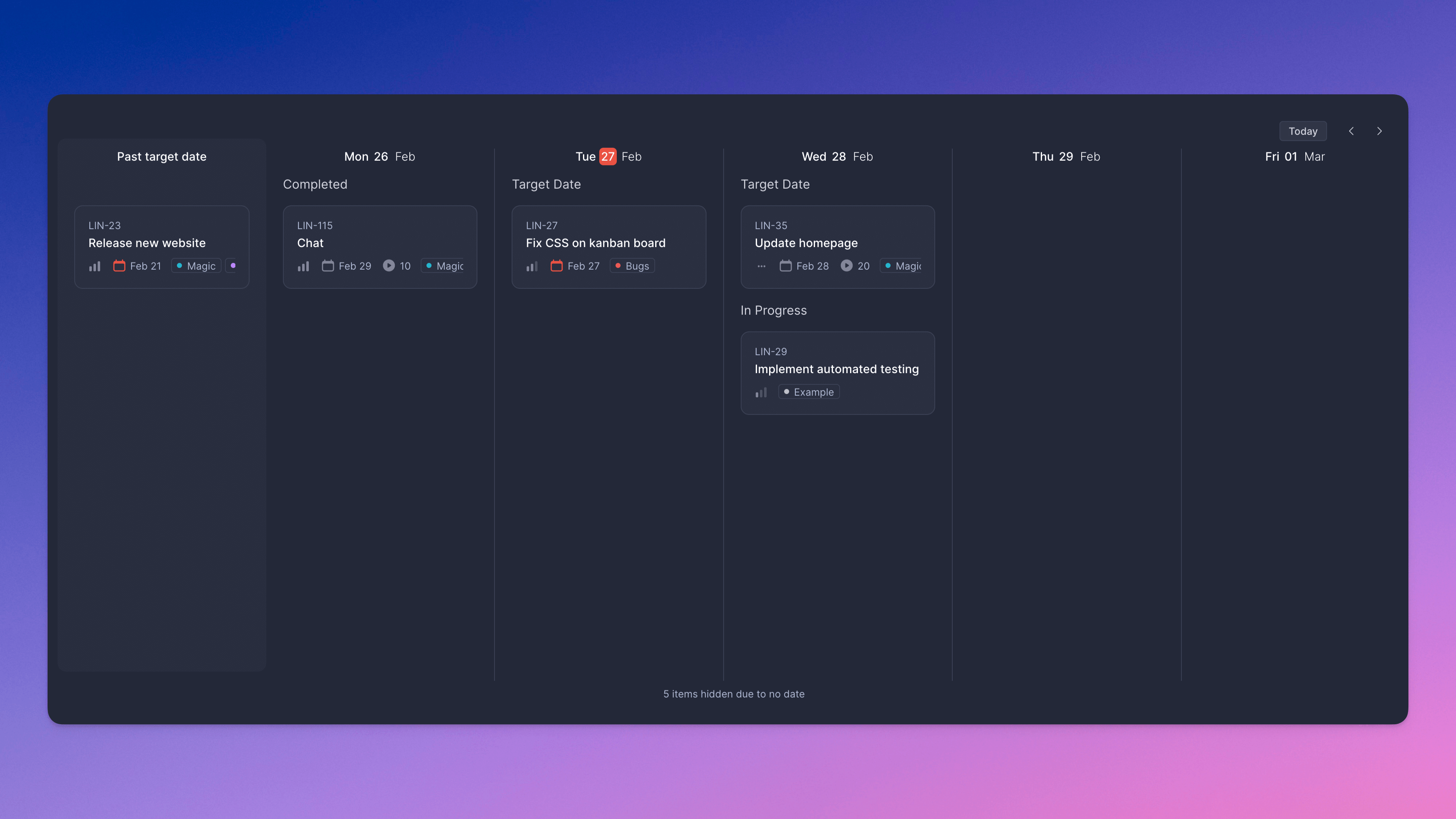The width and height of the screenshot is (1456, 819).
Task: Click Completed group heading under Monday
Action: tap(315, 184)
